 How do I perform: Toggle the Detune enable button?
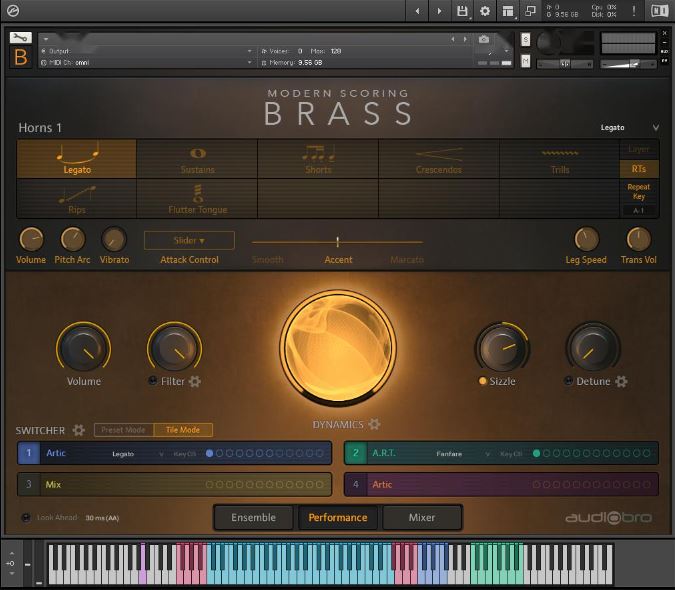(x=569, y=381)
